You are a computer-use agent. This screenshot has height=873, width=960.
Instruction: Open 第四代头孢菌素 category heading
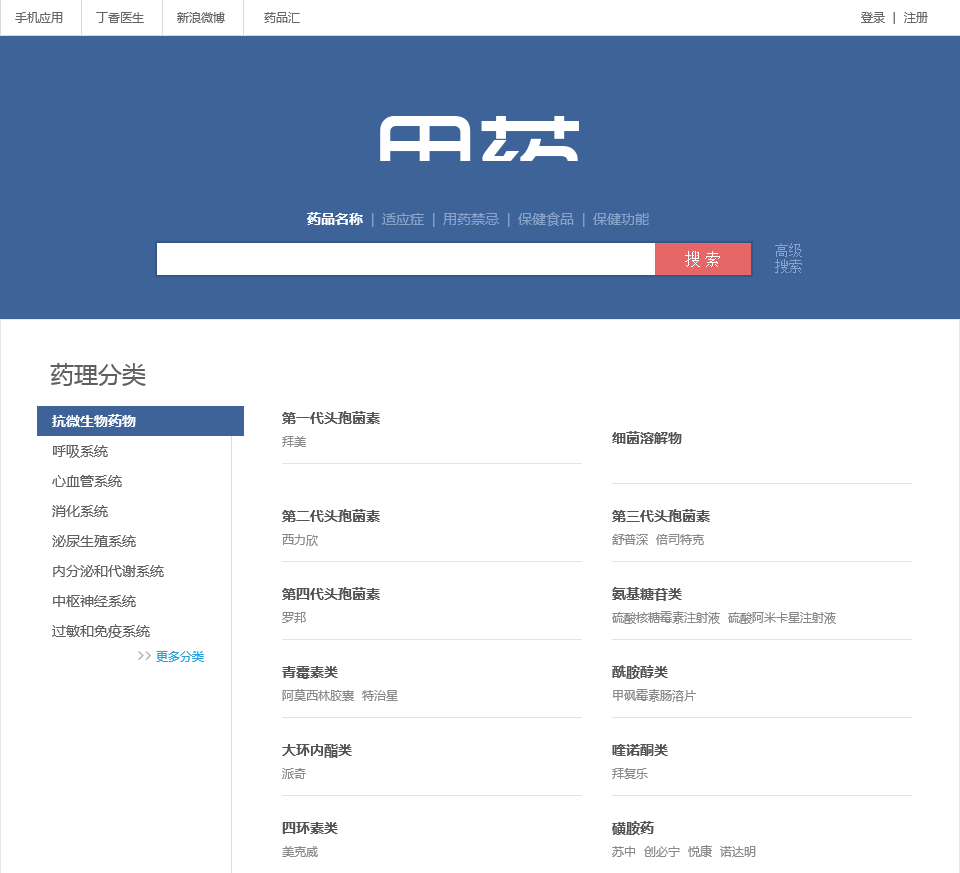pyautogui.click(x=331, y=594)
